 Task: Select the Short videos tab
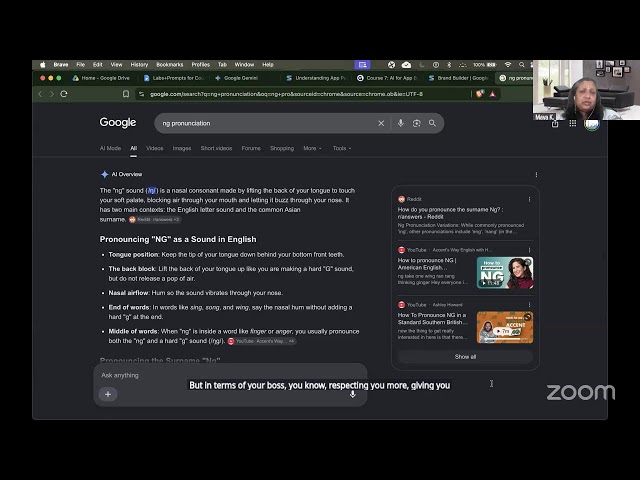[x=216, y=148]
